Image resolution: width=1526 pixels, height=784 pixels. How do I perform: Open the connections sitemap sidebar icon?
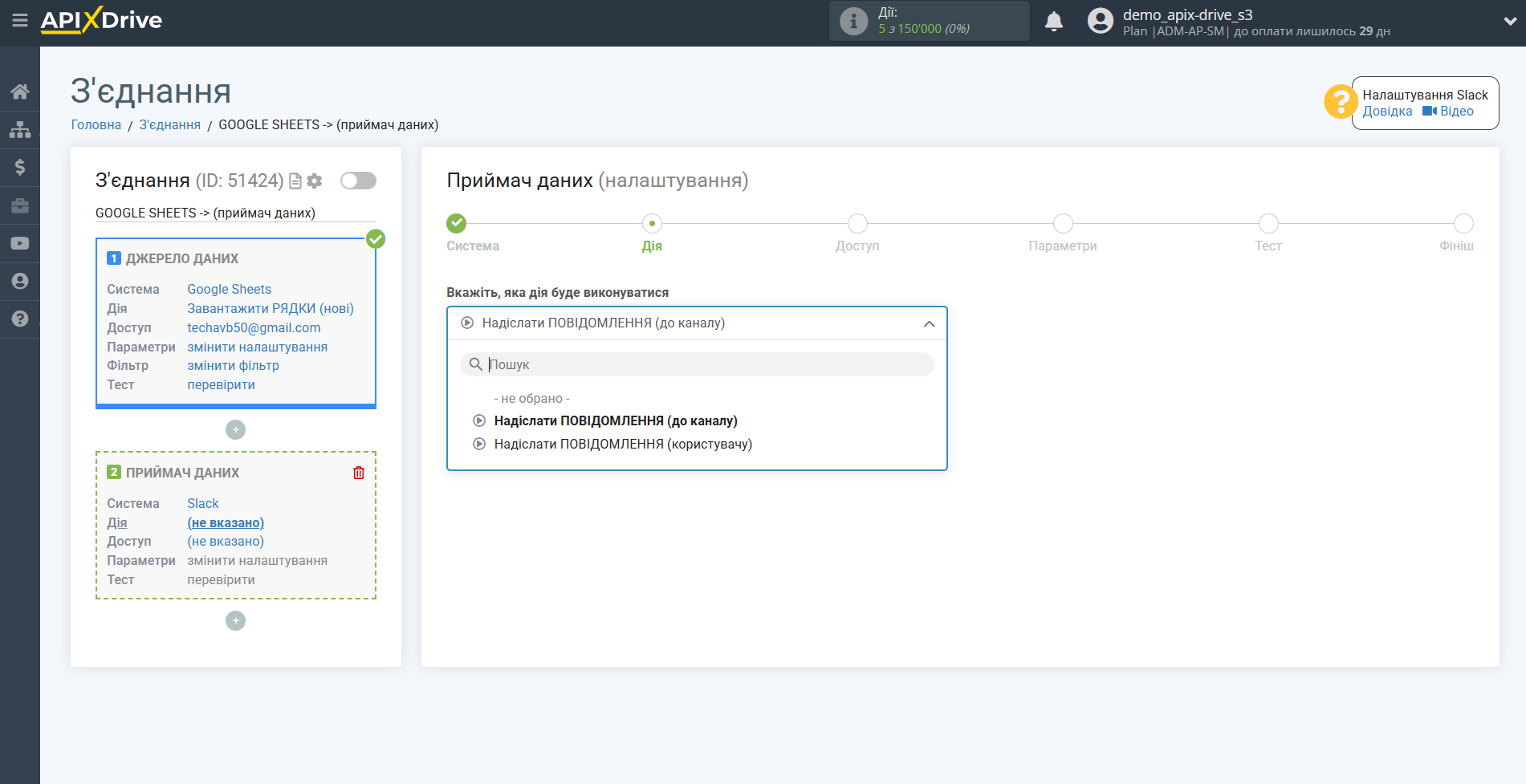pyautogui.click(x=20, y=129)
